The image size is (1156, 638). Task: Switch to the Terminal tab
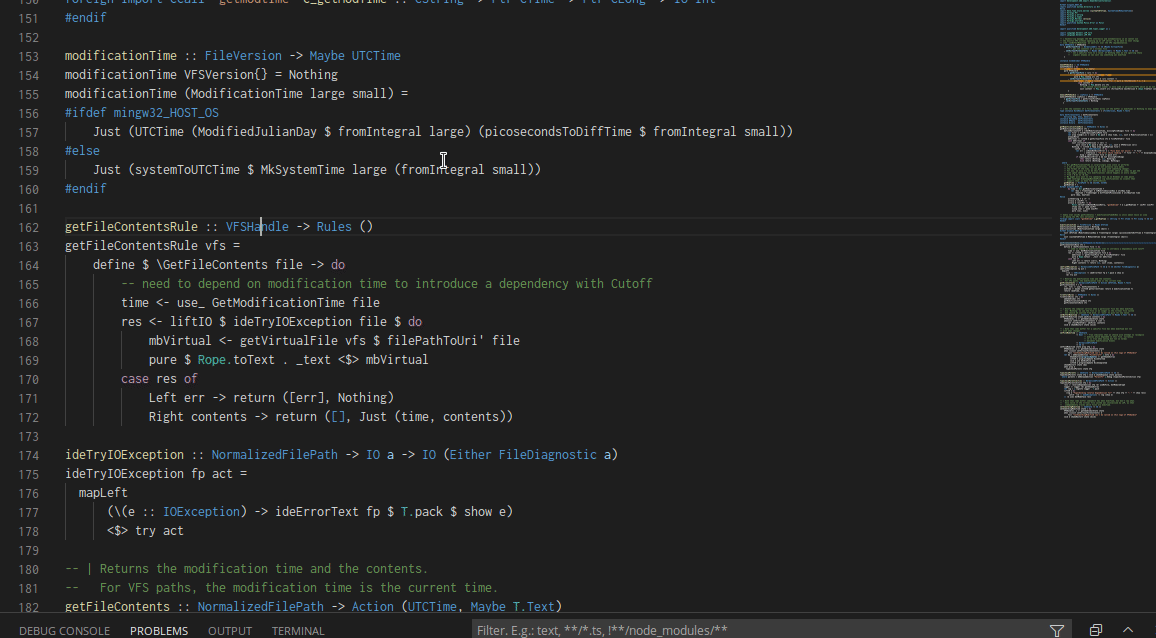pyautogui.click(x=298, y=631)
